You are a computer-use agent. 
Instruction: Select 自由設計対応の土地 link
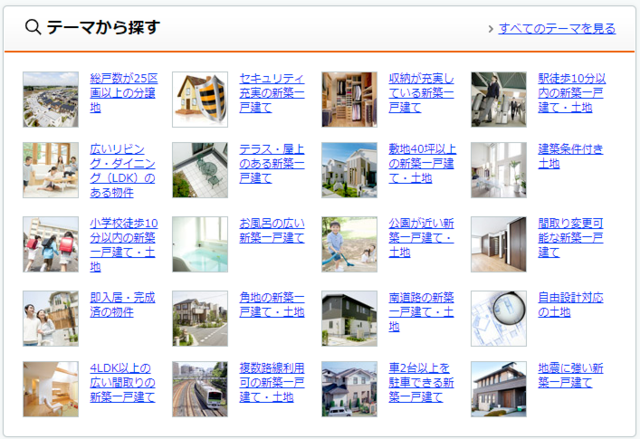pyautogui.click(x=571, y=304)
